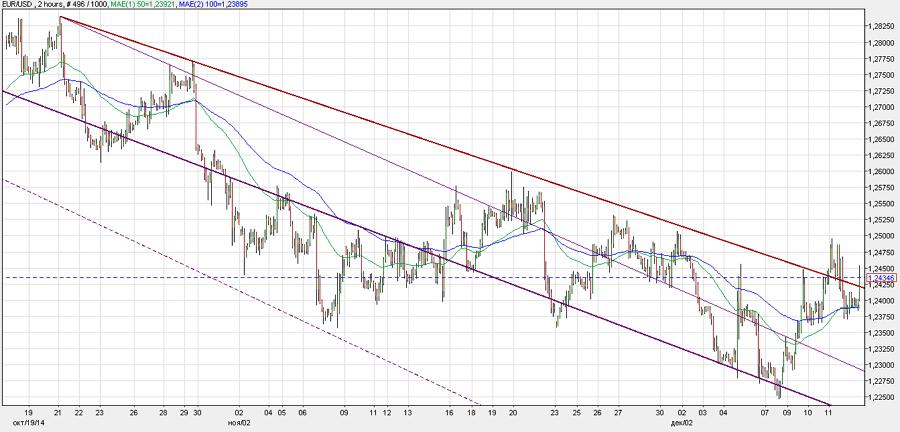Click the 1,26000 price axis label
This screenshot has height=432, width=900.
coord(882,172)
